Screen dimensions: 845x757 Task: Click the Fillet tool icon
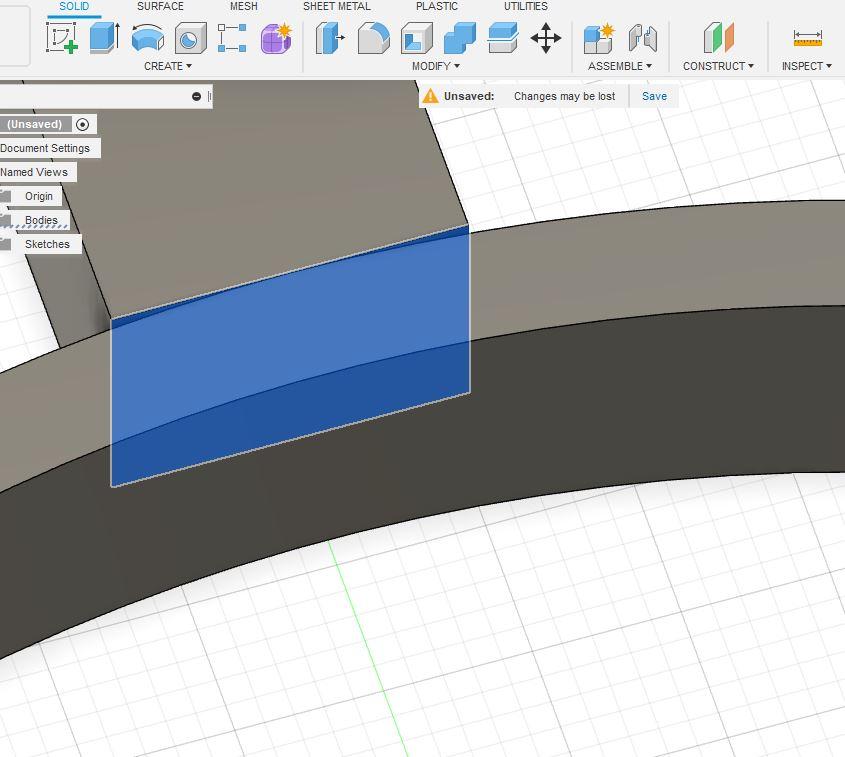(x=373, y=39)
